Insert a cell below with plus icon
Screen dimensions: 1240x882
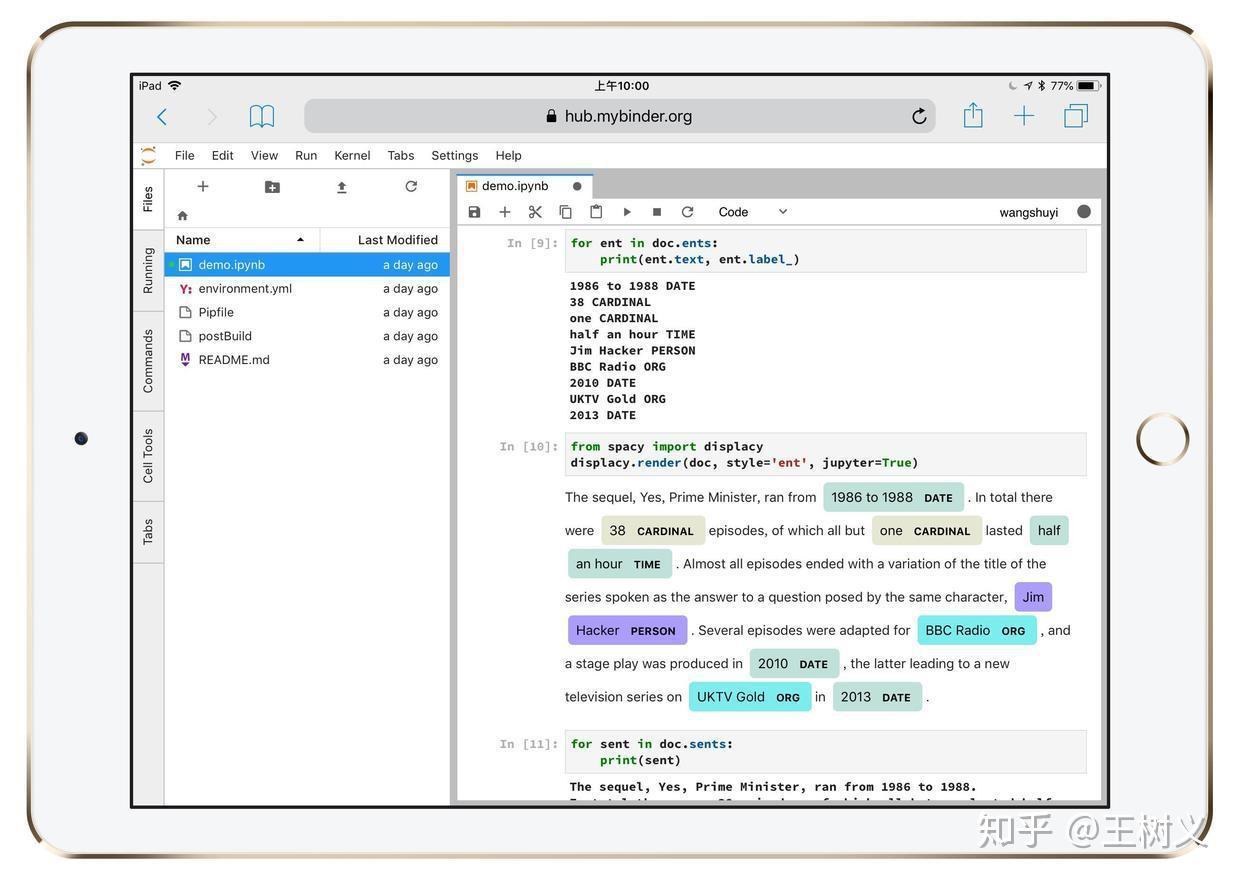[x=505, y=212]
